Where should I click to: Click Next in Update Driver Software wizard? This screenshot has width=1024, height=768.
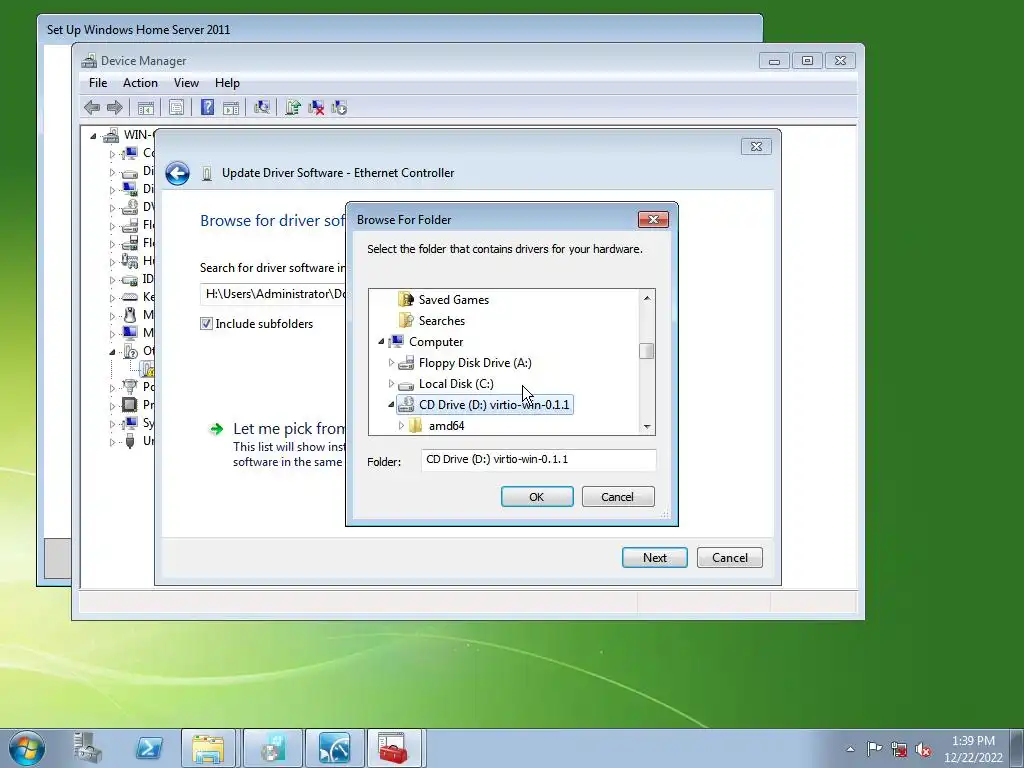tap(654, 557)
